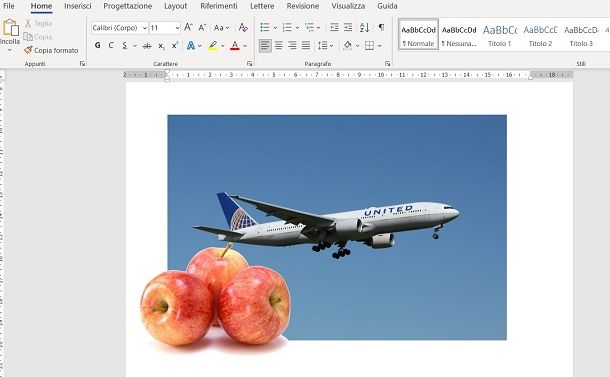Open the Aa change case dropdown
Image resolution: width=610 pixels, height=377 pixels.
pos(221,28)
